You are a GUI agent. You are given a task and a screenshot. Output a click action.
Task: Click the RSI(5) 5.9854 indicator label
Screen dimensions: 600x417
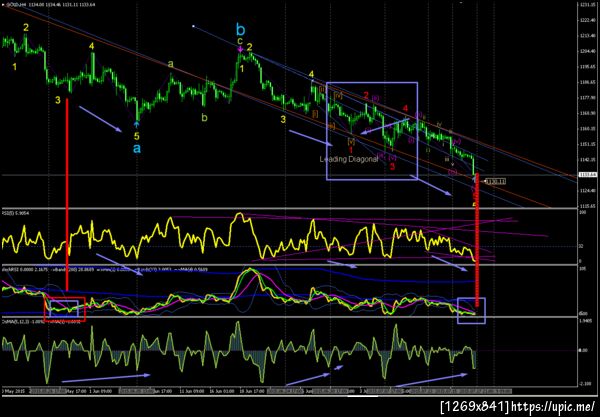pyautogui.click(x=15, y=212)
